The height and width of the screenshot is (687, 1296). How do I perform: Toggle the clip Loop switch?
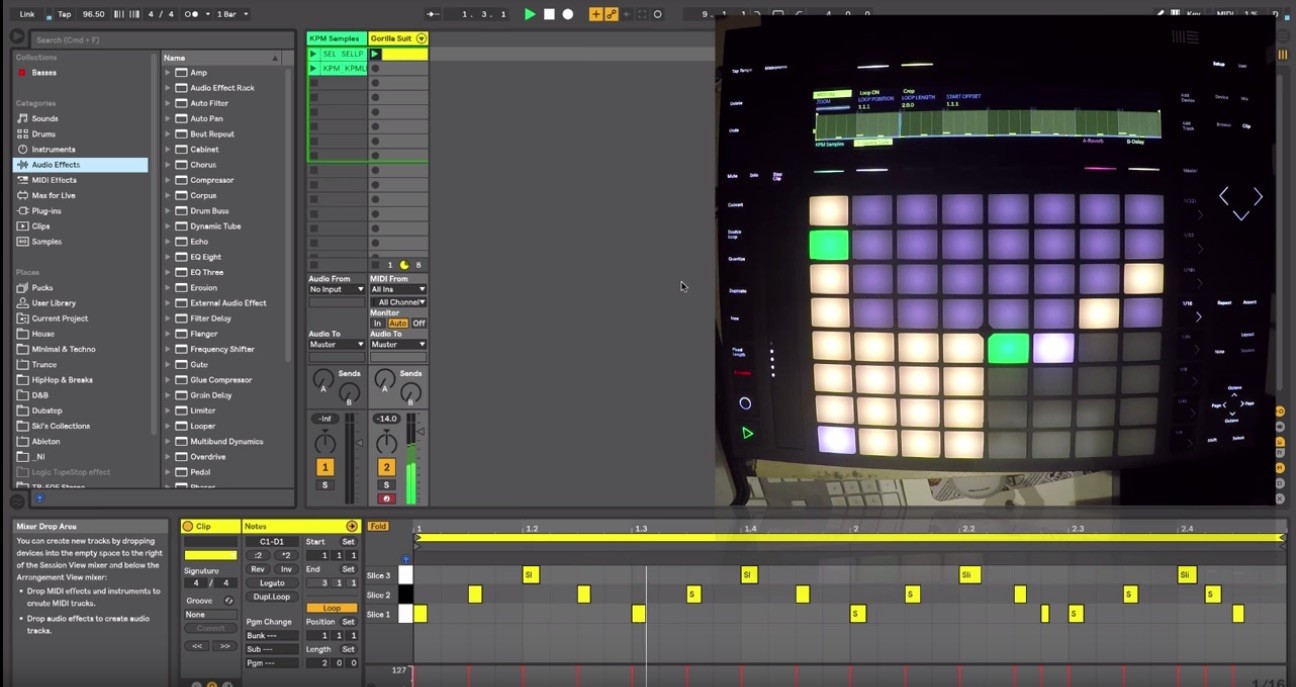pyautogui.click(x=331, y=608)
